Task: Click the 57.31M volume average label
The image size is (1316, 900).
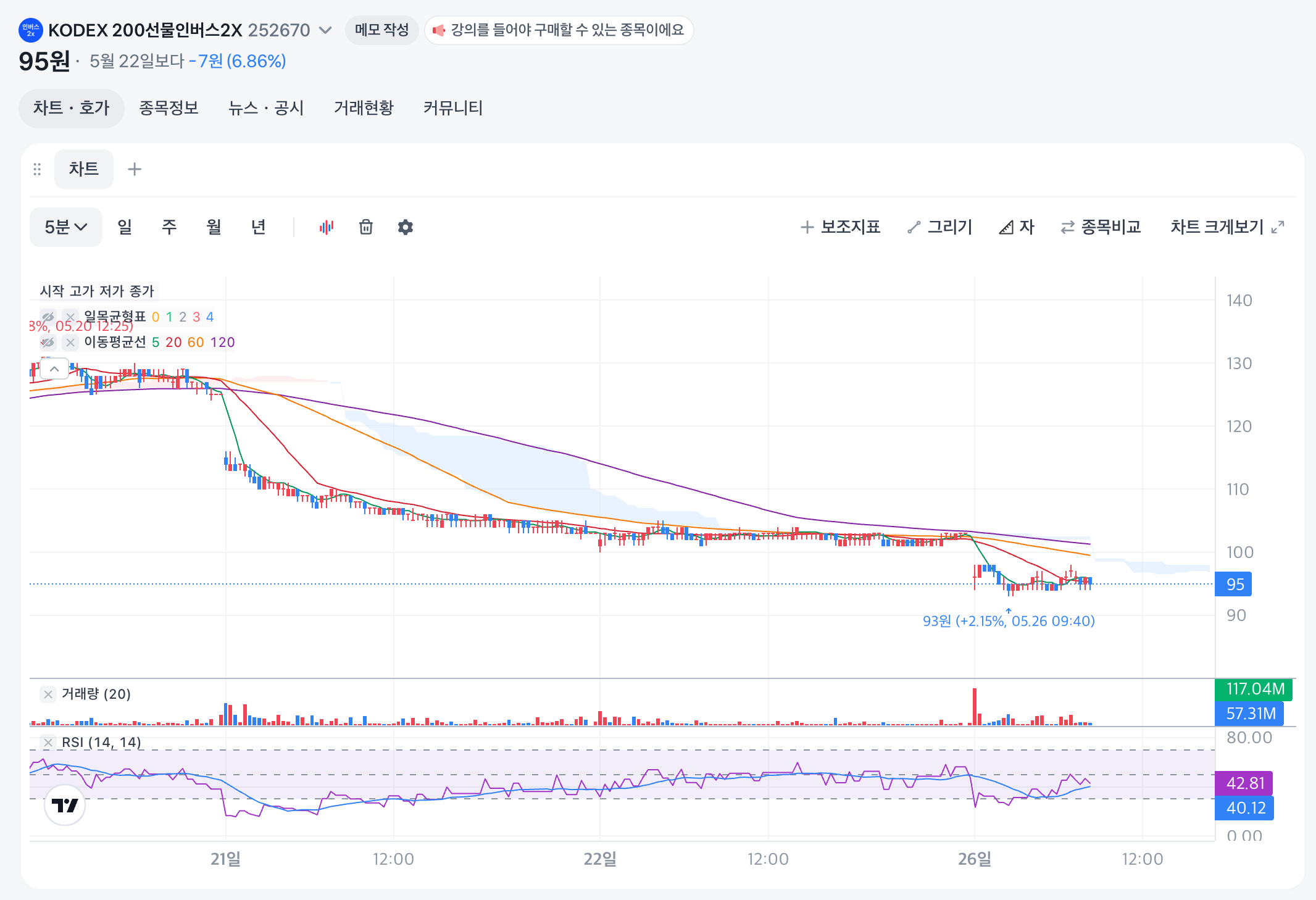Action: click(x=1250, y=713)
